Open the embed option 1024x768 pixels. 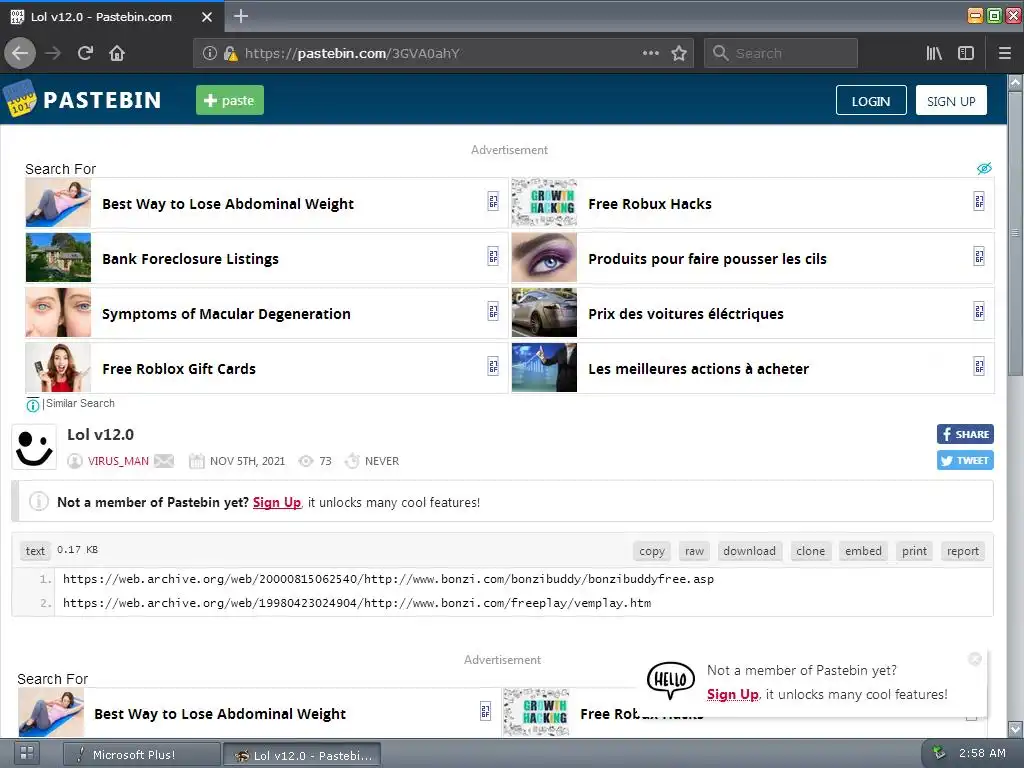point(863,551)
